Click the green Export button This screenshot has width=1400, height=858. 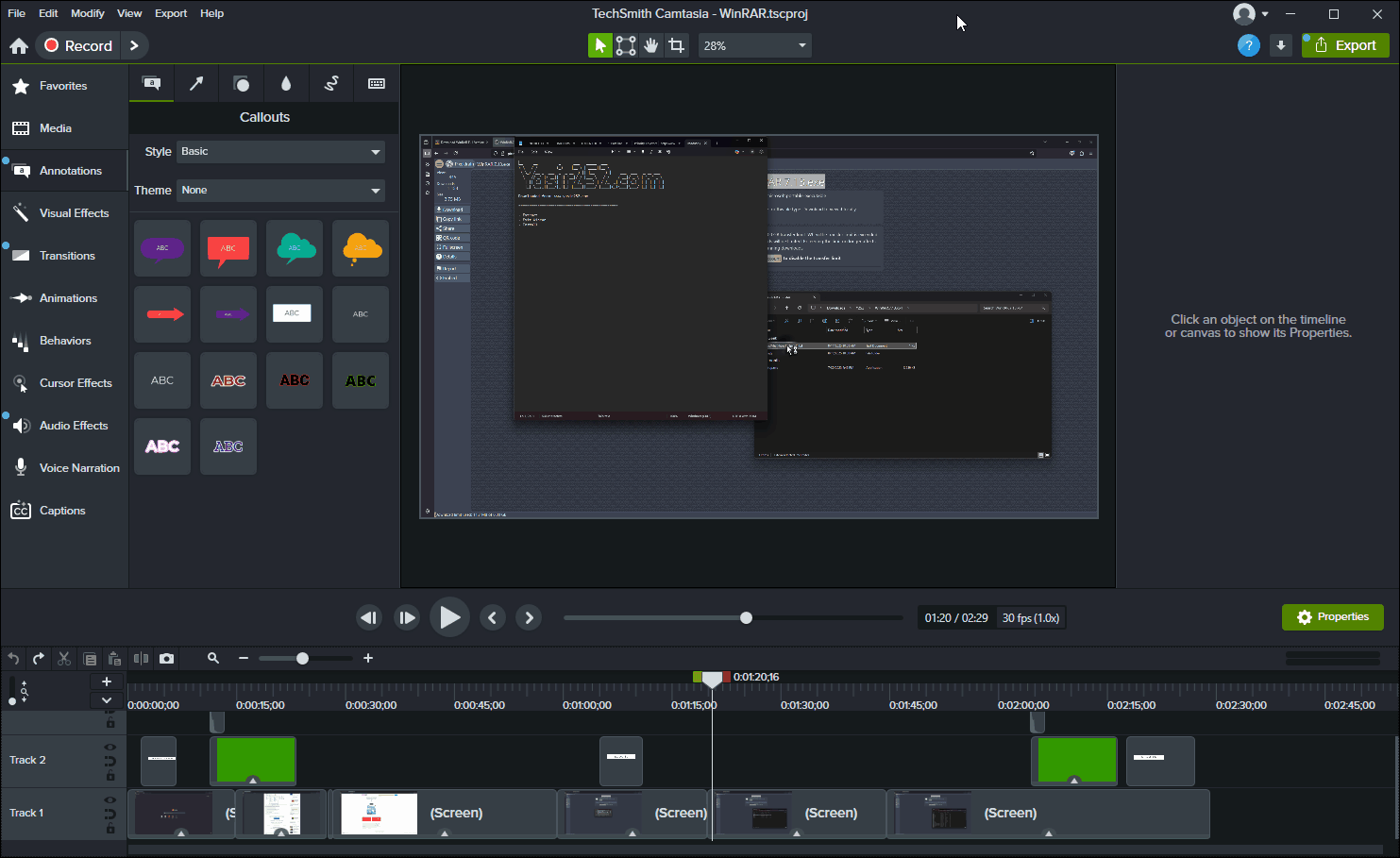[1345, 45]
